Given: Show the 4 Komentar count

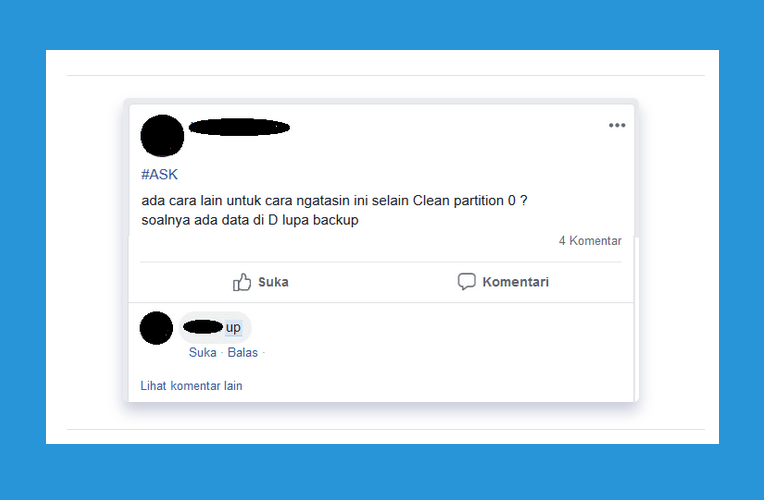Looking at the screenshot, I should [590, 241].
